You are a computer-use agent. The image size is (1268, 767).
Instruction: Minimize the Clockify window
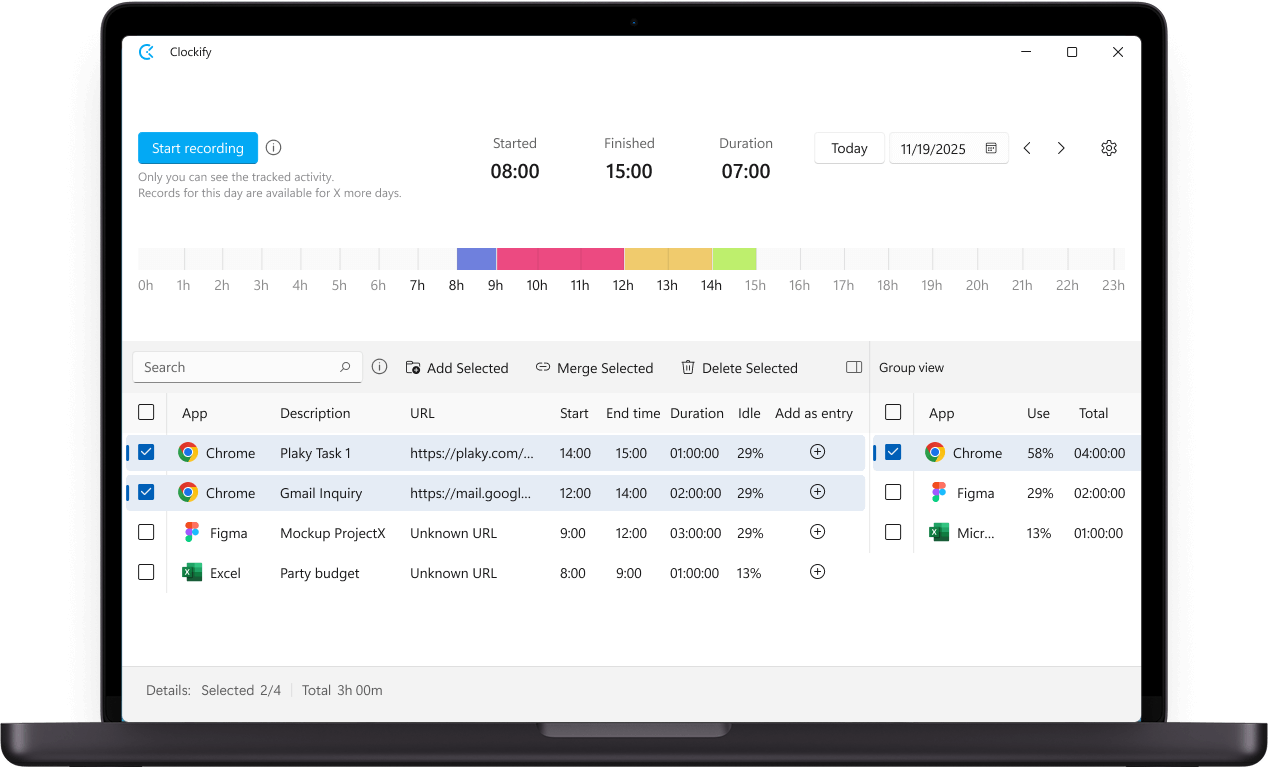point(1026,52)
